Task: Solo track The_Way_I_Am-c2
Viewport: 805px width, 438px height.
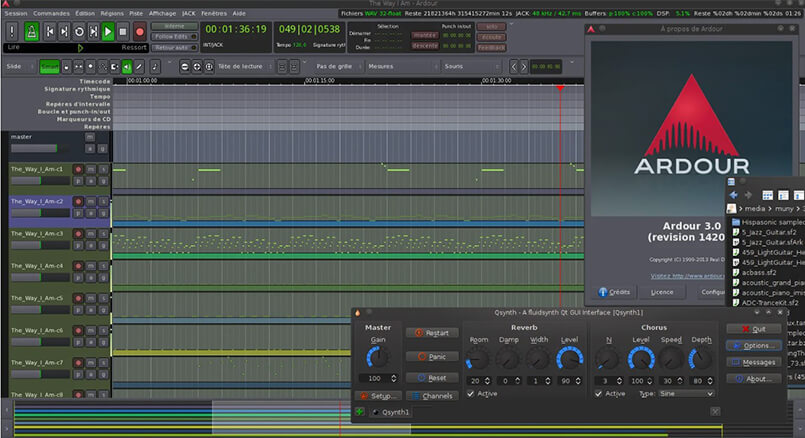Action: (102, 201)
